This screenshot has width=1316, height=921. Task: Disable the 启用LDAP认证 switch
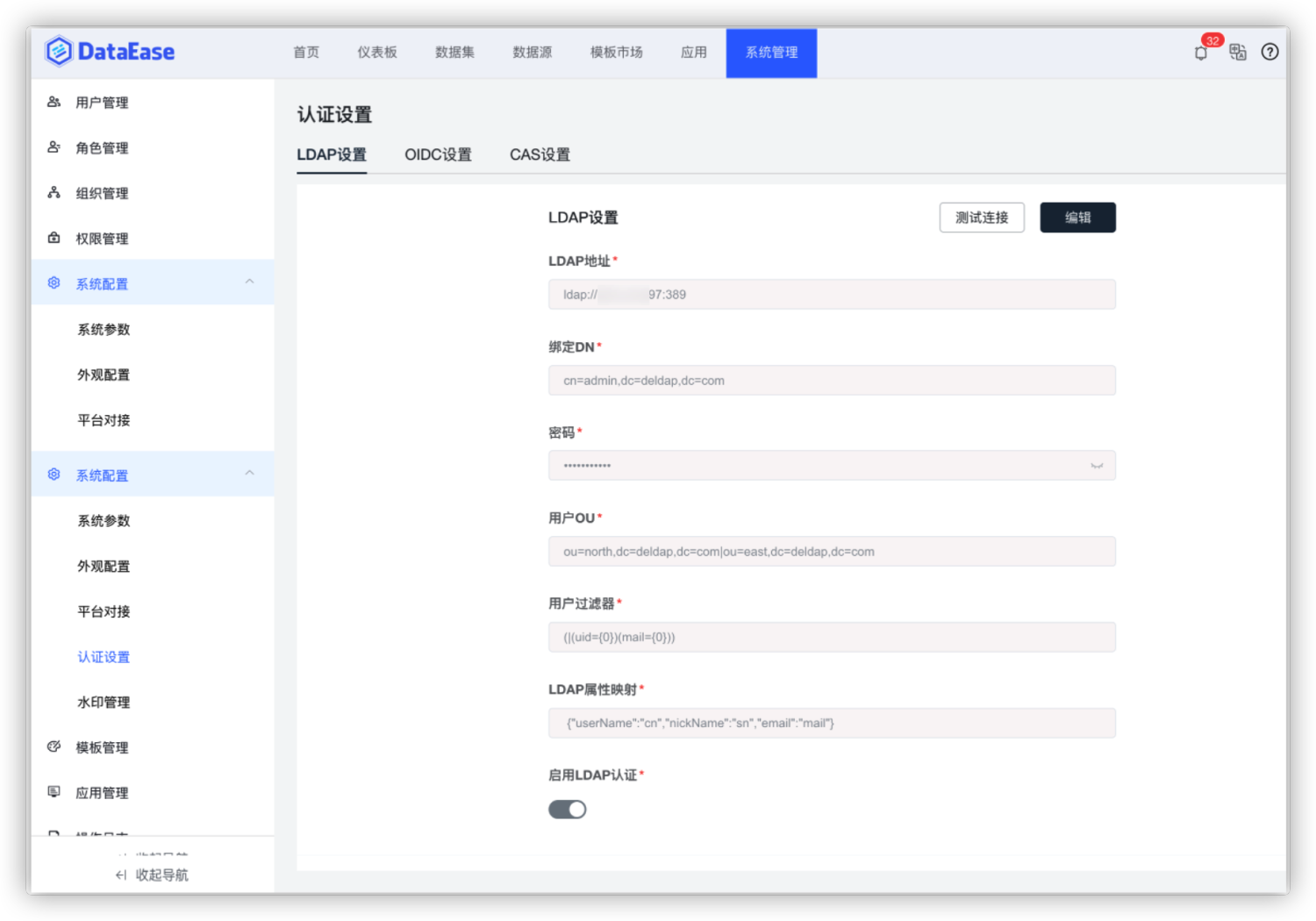567,809
